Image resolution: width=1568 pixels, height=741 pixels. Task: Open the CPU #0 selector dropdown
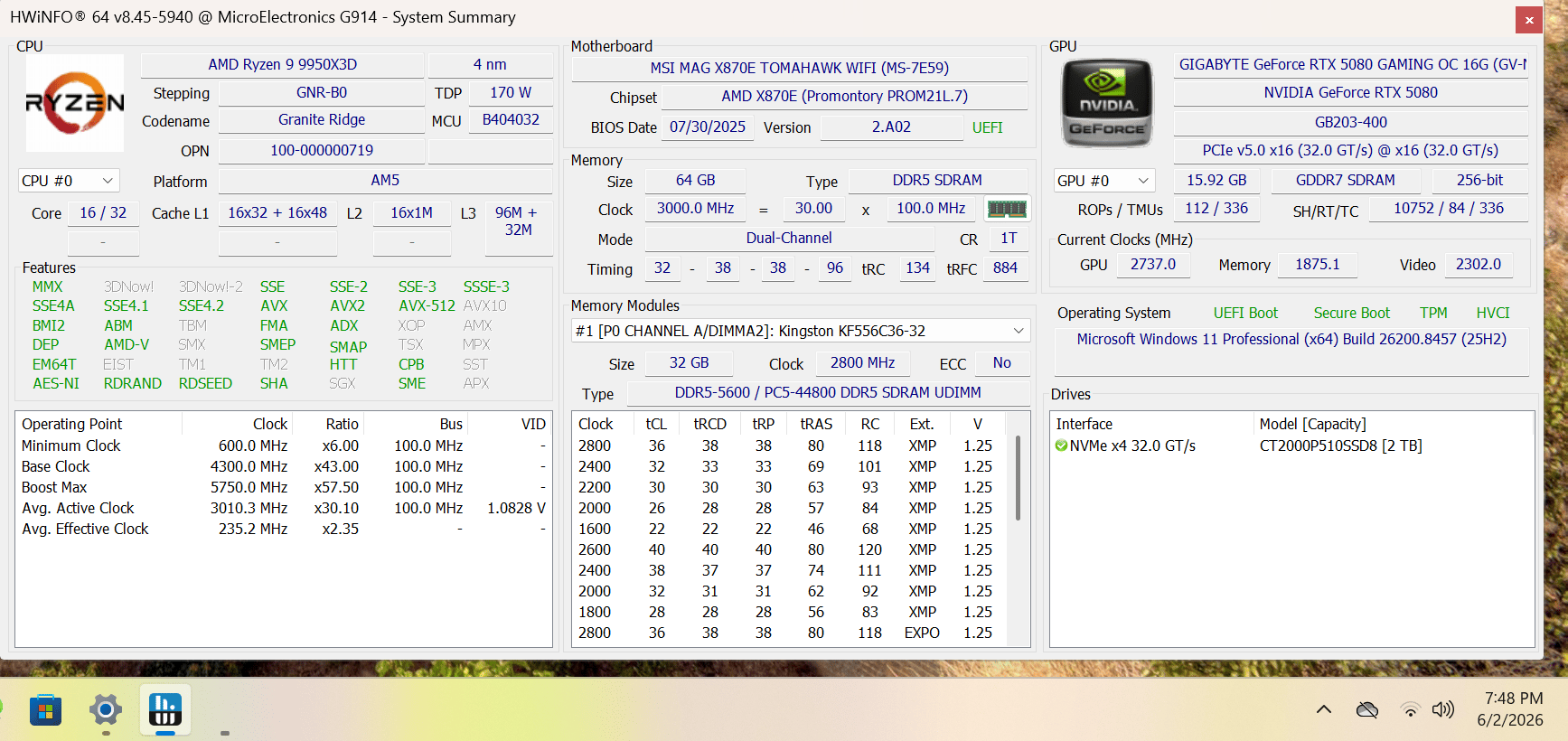69,181
